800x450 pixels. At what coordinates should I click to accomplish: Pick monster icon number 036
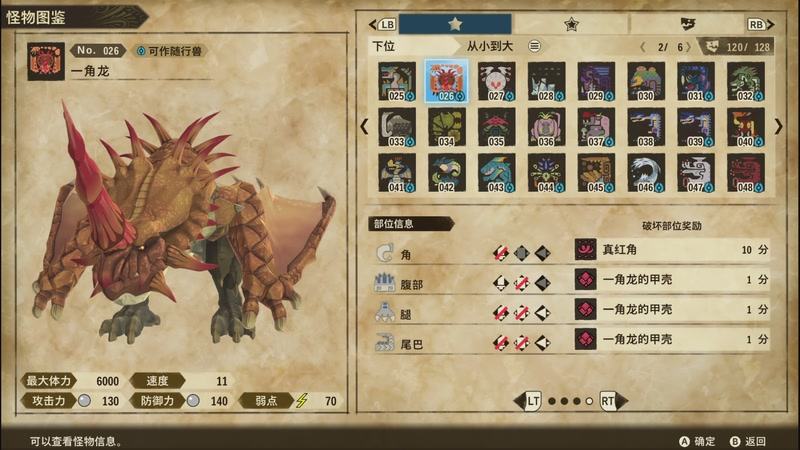(546, 127)
